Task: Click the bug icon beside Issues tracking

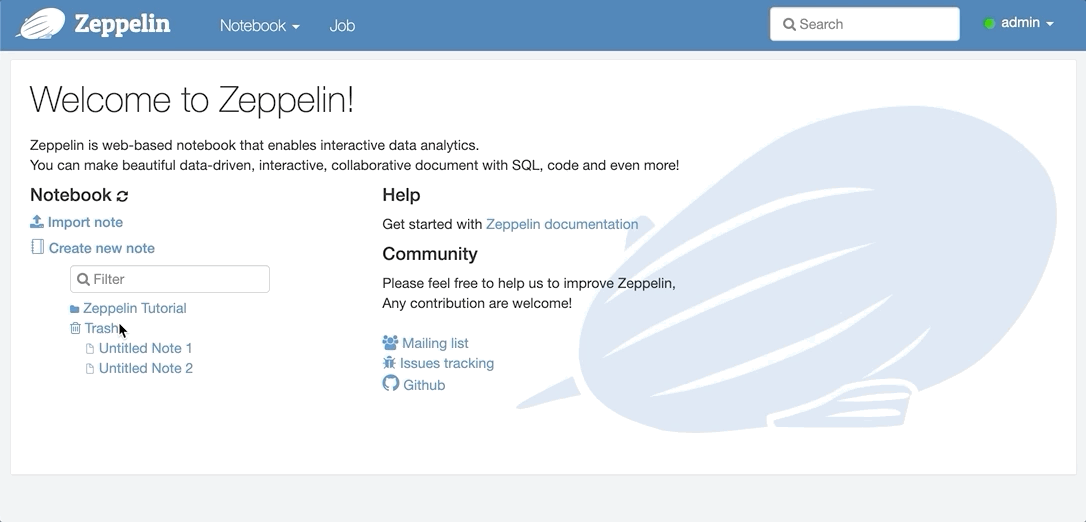Action: coord(389,363)
